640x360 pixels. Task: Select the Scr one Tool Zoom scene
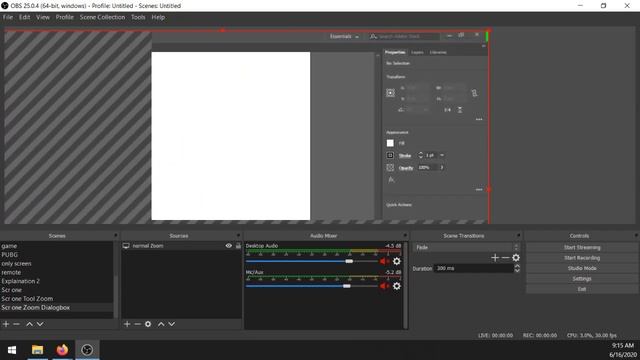(57, 299)
